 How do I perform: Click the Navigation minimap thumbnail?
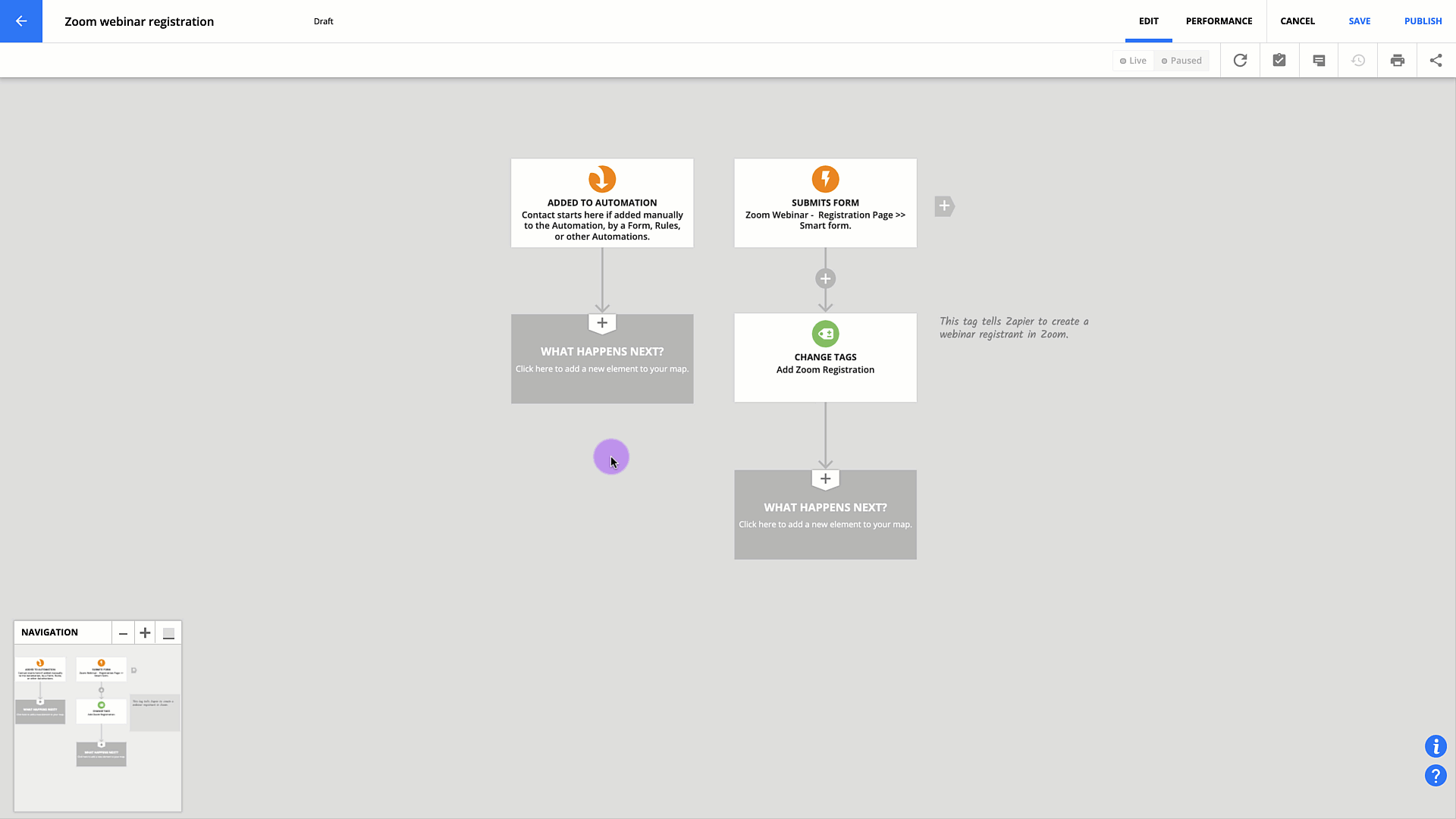click(x=98, y=728)
